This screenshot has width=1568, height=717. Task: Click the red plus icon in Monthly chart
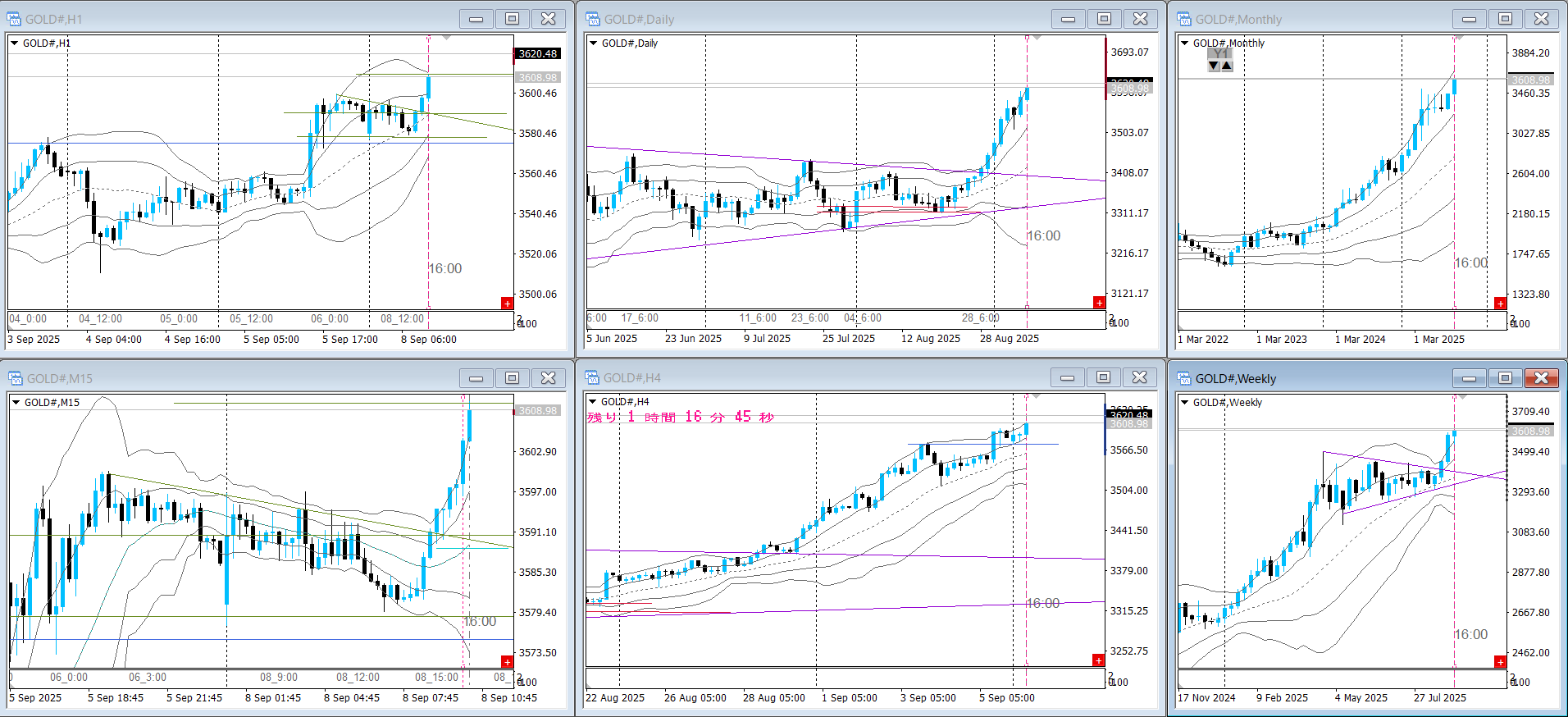tap(1500, 304)
